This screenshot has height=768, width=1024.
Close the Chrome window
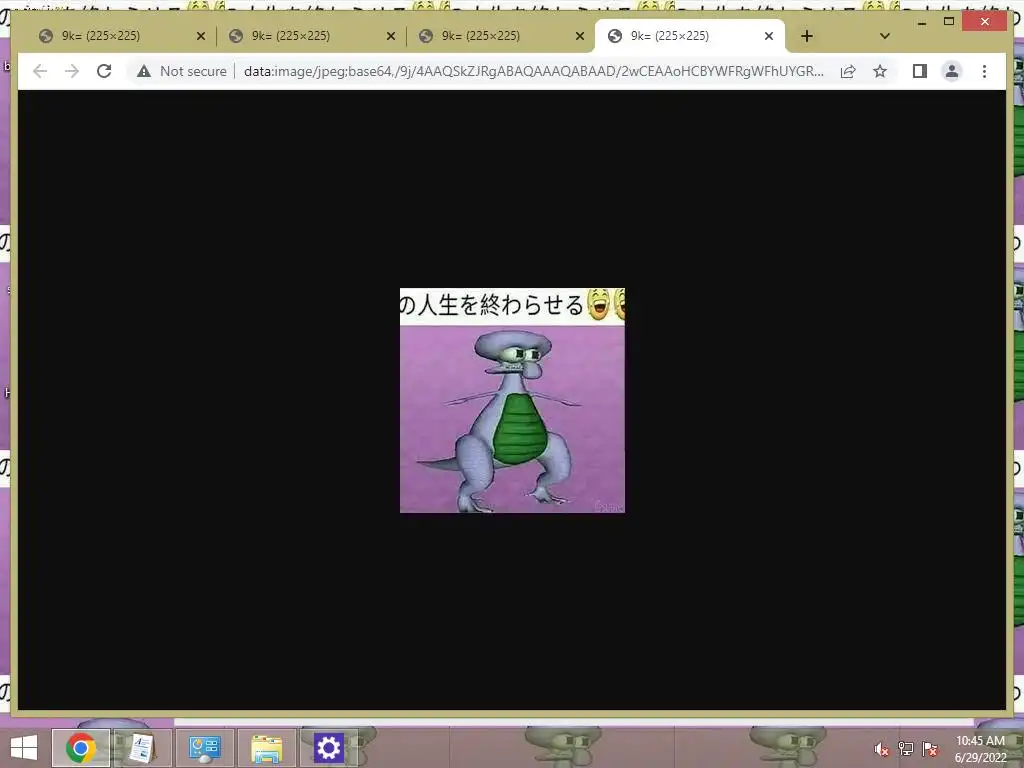[x=985, y=22]
